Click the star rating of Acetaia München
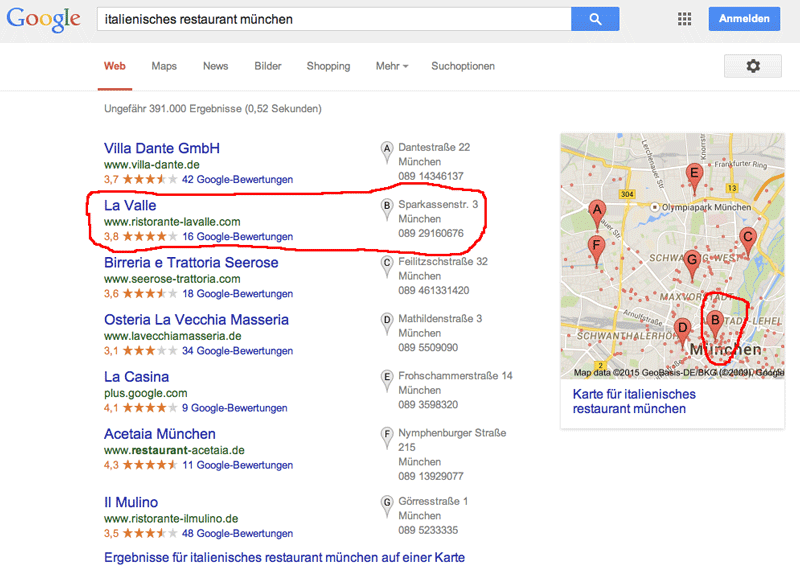 (x=150, y=465)
